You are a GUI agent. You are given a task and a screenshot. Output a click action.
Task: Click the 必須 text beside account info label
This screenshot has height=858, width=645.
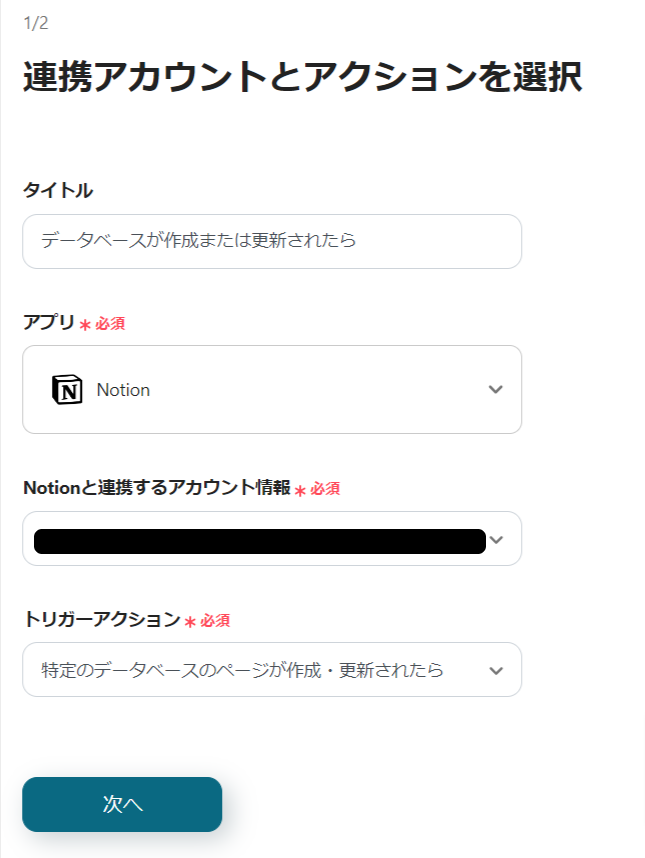coord(325,489)
